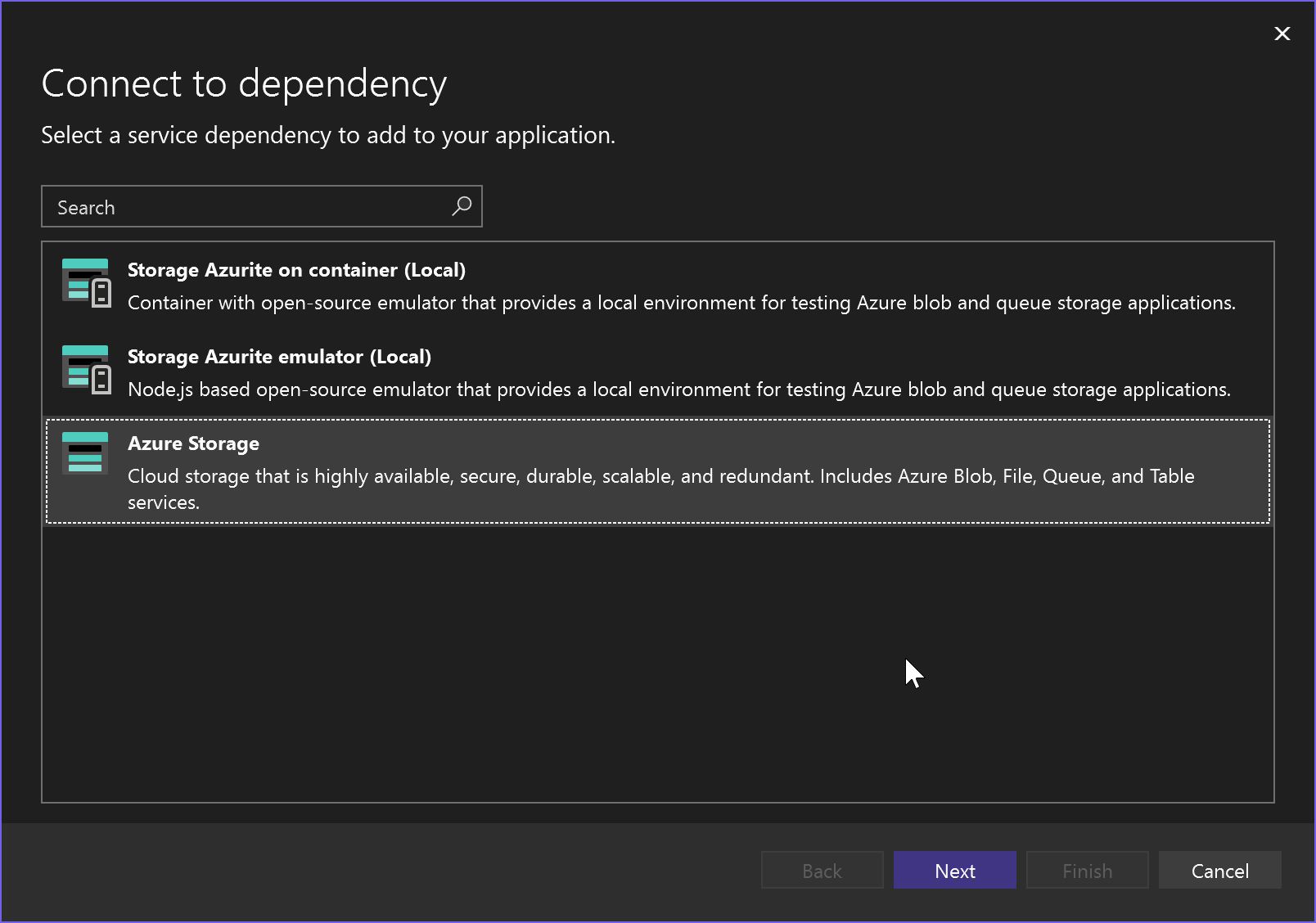
Task: Click the emulator's device icon glyph
Action: tap(100, 379)
